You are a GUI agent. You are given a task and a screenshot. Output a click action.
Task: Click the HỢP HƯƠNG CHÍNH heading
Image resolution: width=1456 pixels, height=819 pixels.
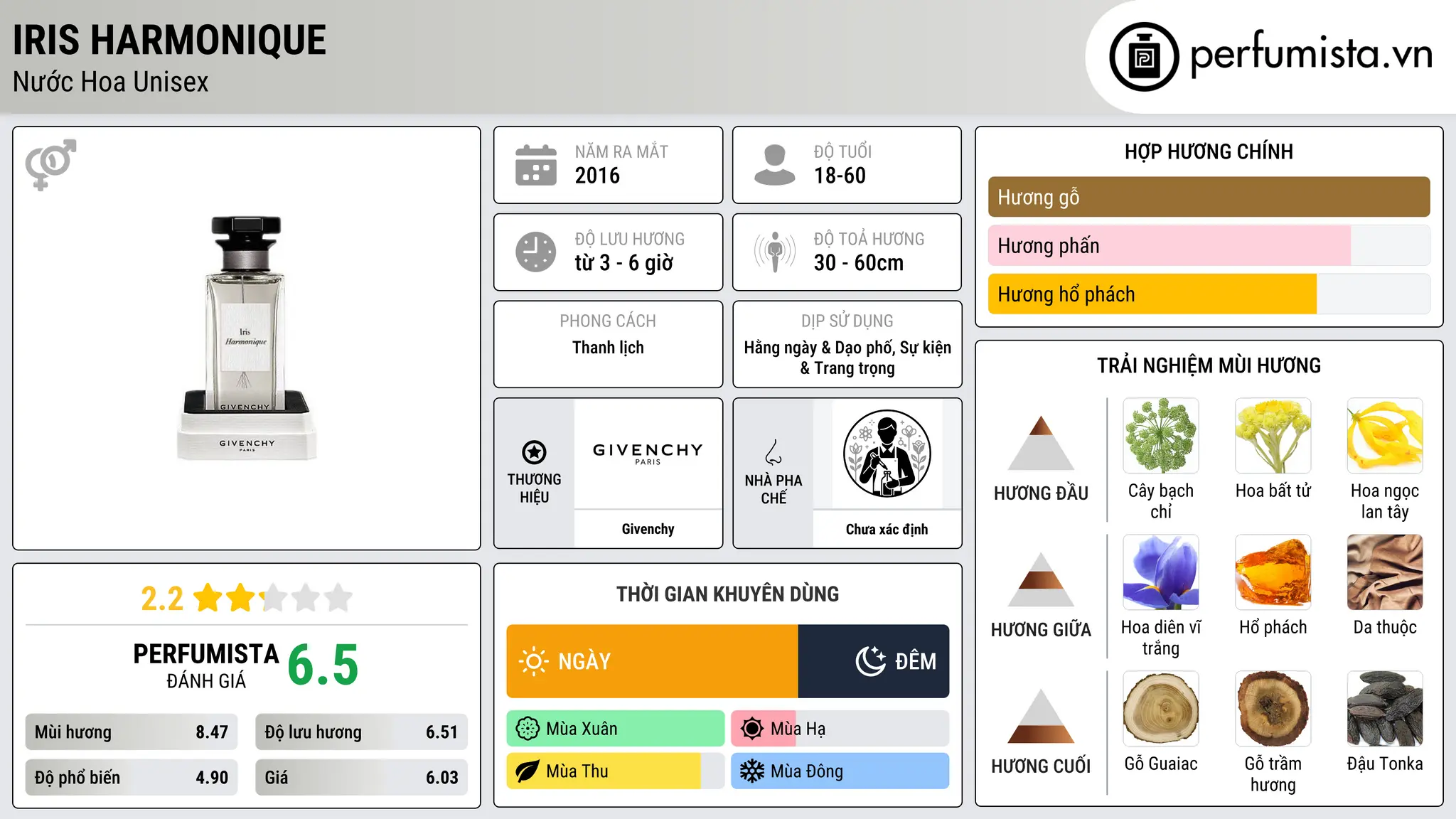click(x=1209, y=152)
